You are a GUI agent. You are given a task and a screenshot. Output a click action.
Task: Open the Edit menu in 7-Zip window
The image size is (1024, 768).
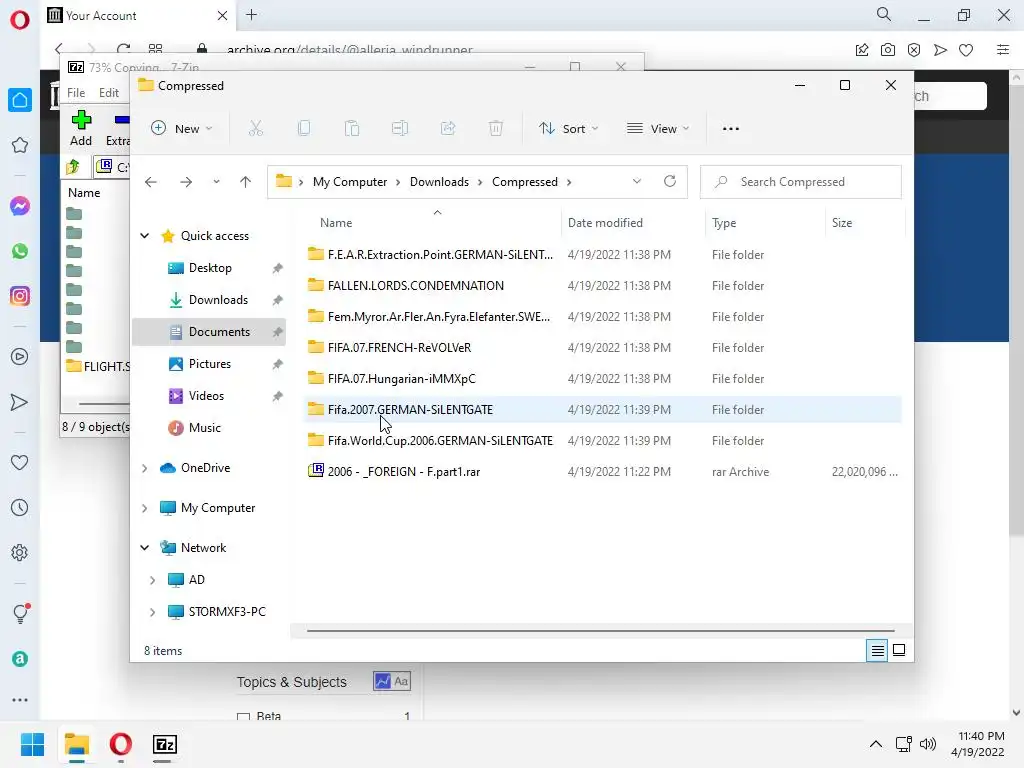click(108, 93)
